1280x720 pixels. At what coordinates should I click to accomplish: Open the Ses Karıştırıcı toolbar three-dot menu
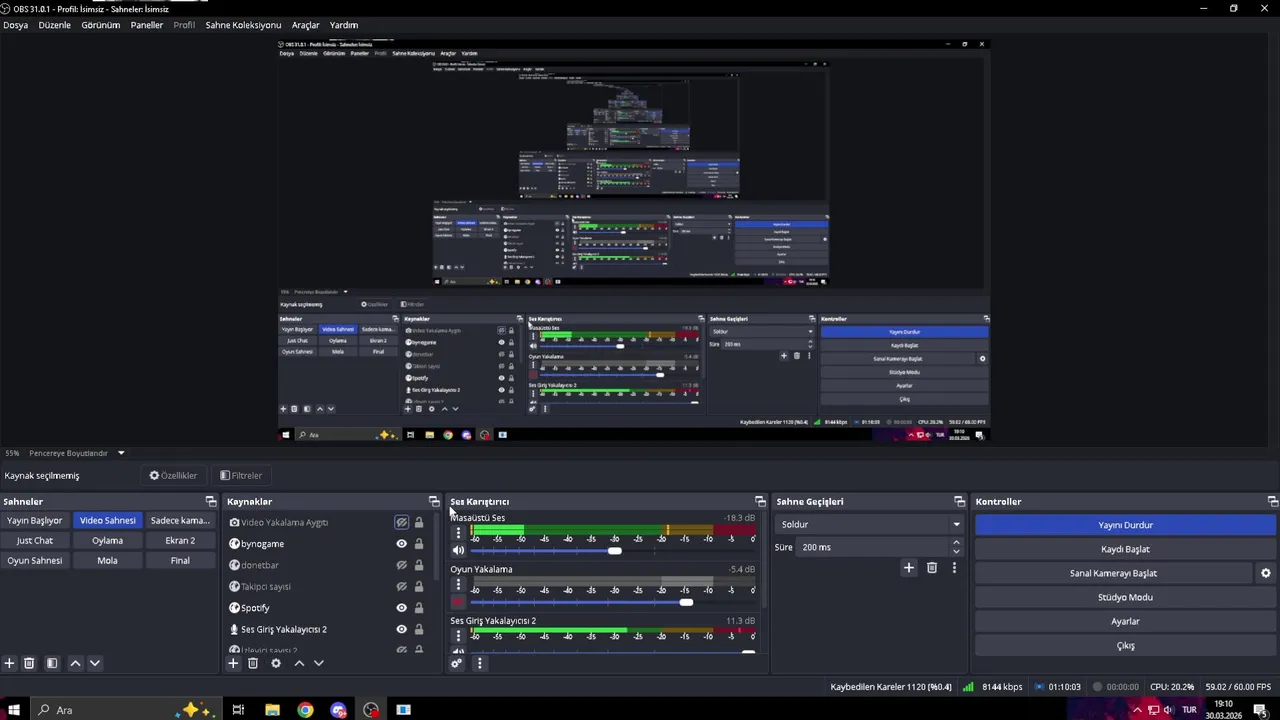click(479, 663)
